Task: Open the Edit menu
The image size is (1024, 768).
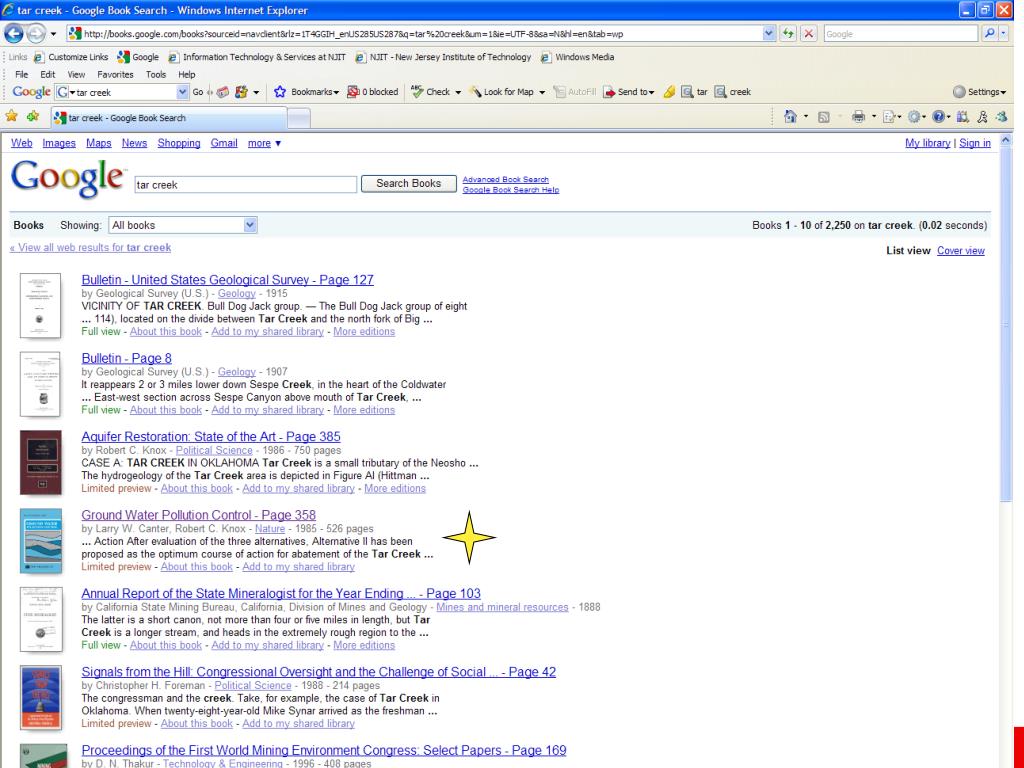Action: point(48,74)
